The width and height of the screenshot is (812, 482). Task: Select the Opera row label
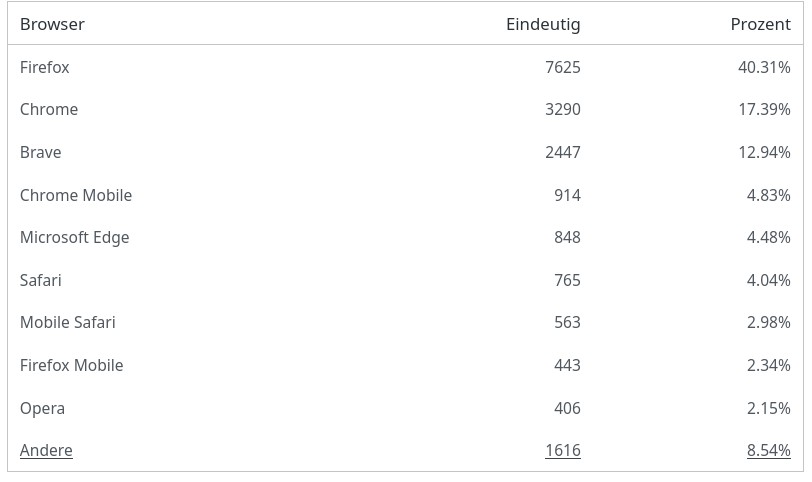(x=42, y=408)
